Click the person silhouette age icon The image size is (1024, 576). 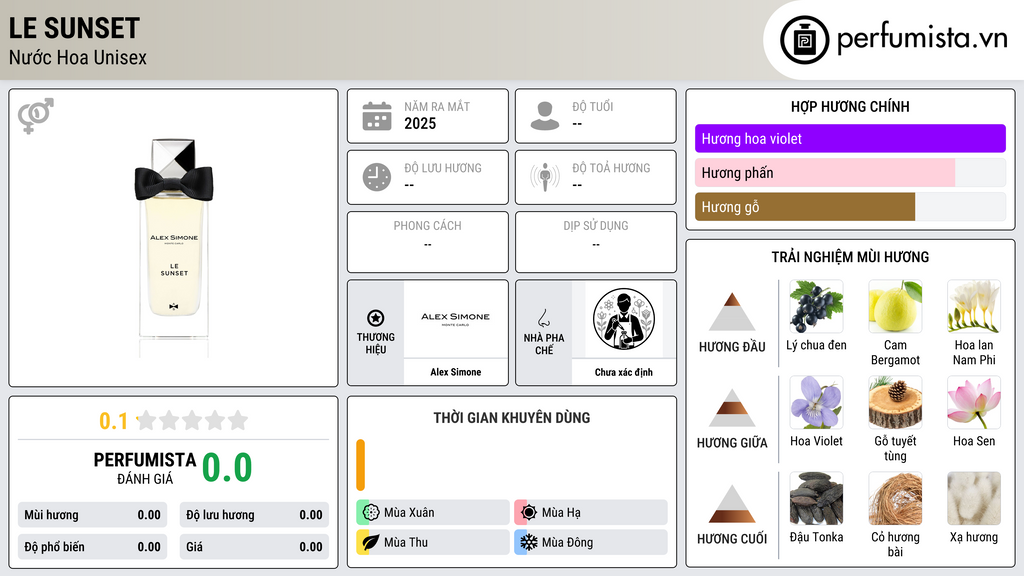coord(545,116)
